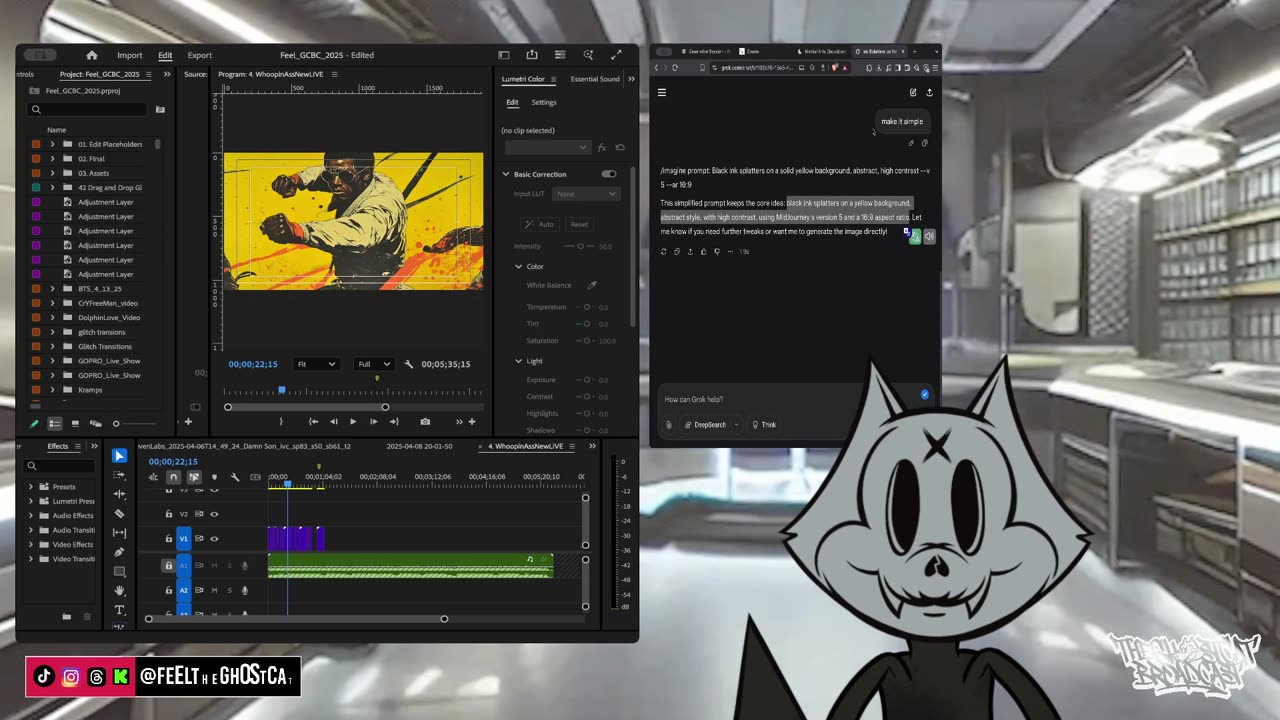Select the Pen tool
Image resolution: width=1280 pixels, height=720 pixels.
tap(119, 552)
